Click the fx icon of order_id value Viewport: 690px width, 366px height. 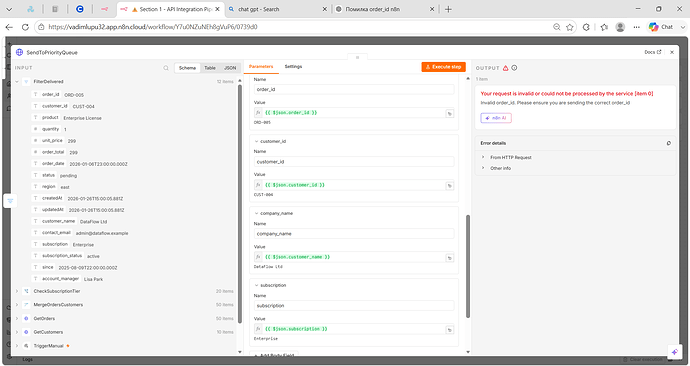click(x=259, y=113)
